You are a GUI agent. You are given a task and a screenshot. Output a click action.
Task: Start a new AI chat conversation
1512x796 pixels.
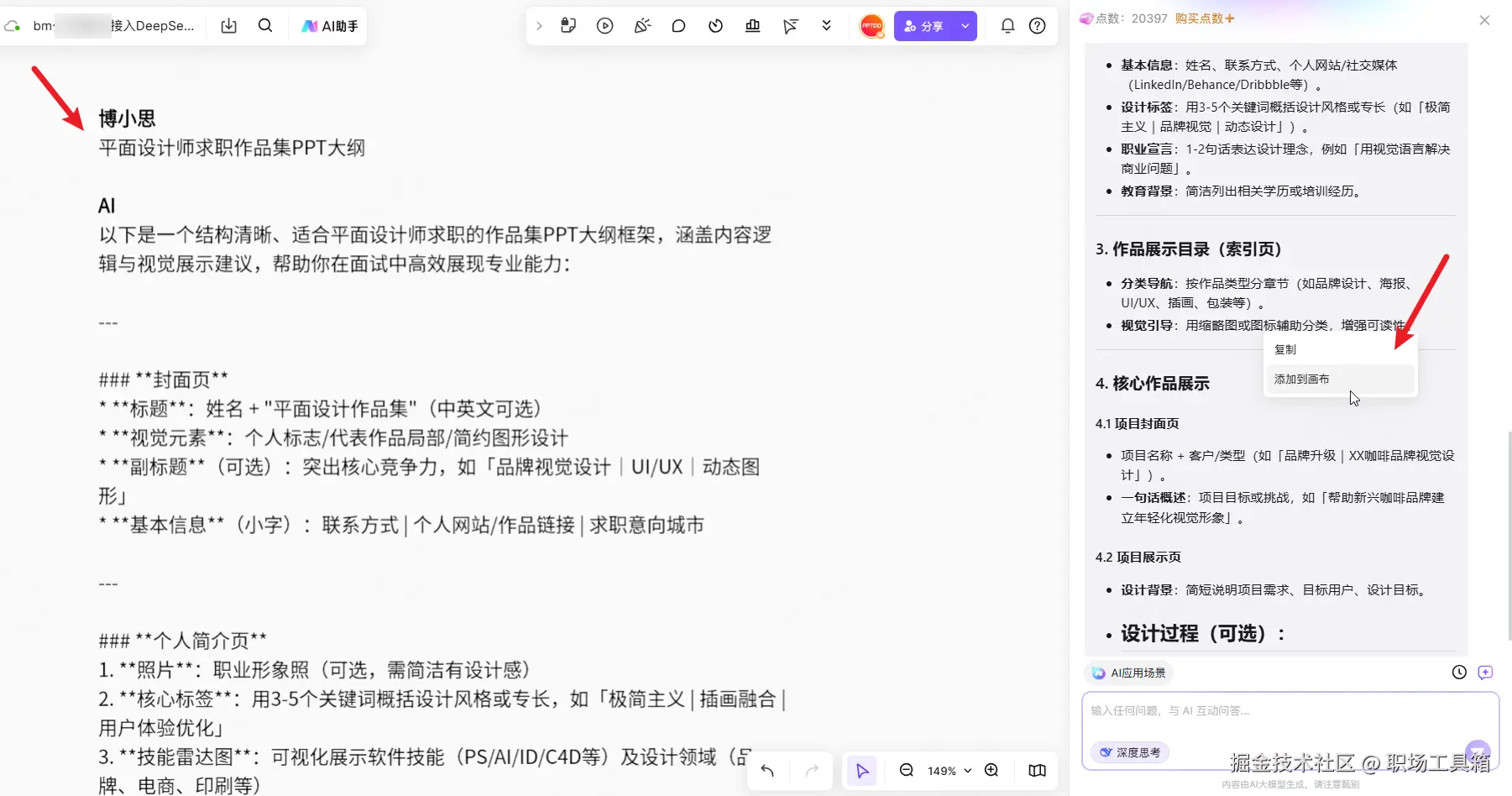click(1485, 672)
